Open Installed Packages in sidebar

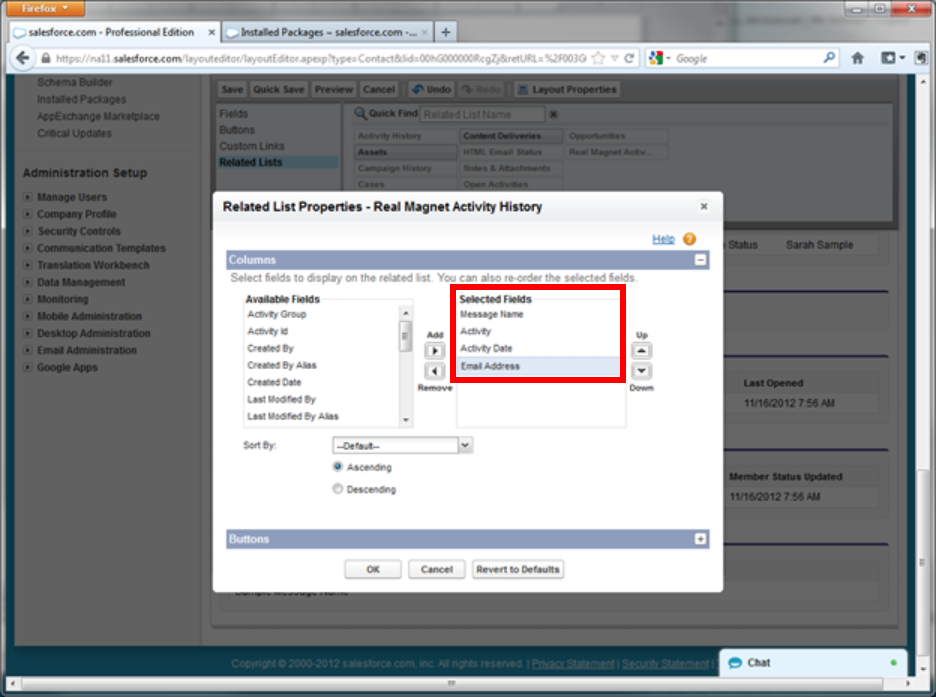point(82,99)
